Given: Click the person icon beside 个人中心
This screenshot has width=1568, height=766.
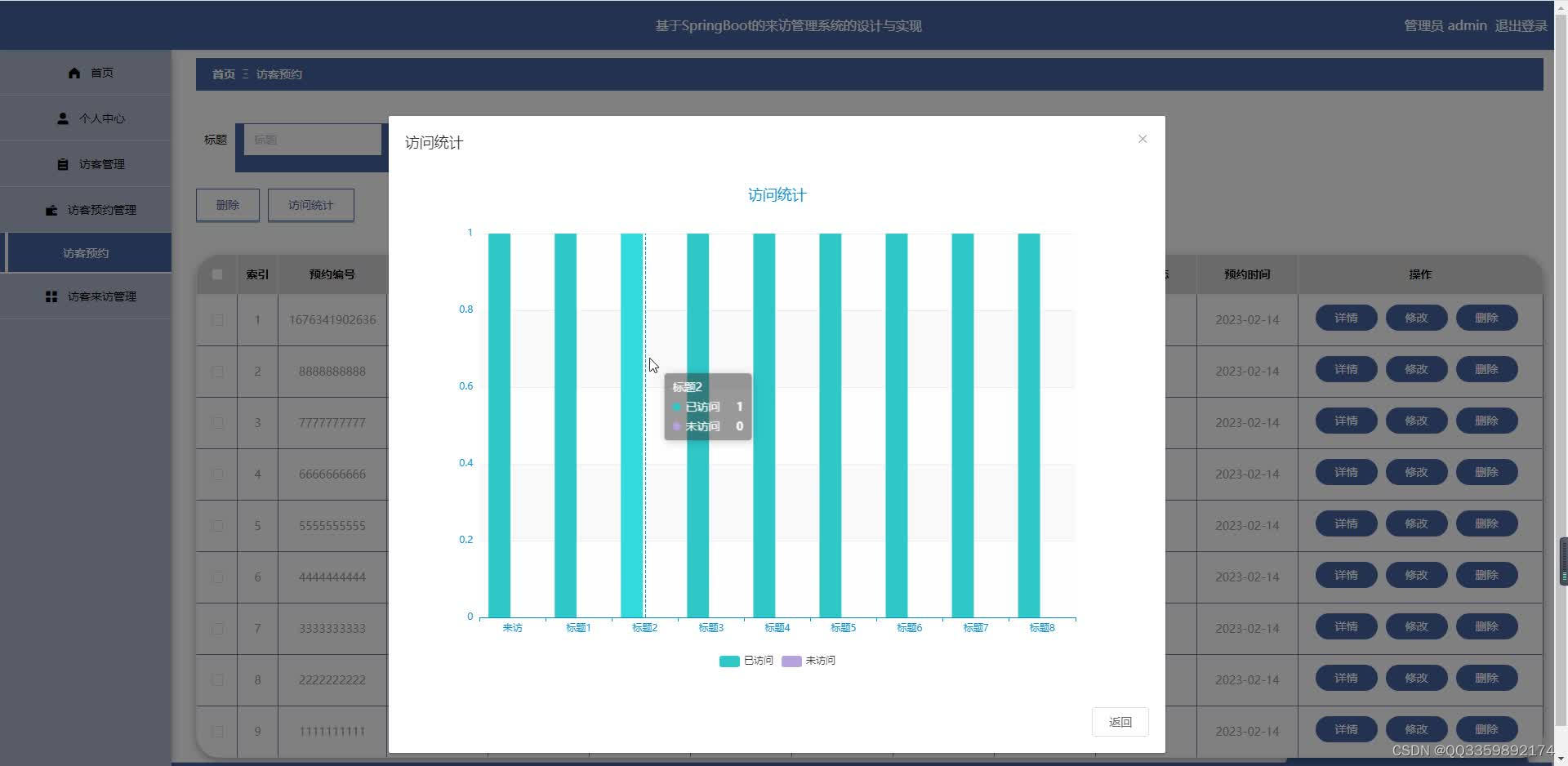Looking at the screenshot, I should [x=63, y=118].
